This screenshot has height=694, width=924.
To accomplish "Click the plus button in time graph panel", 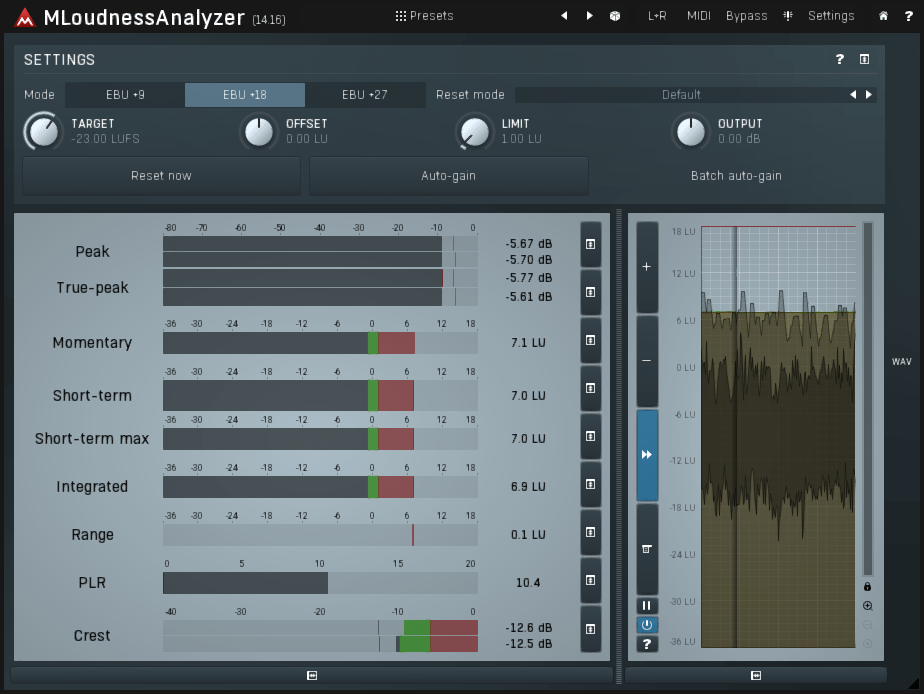I will [647, 267].
